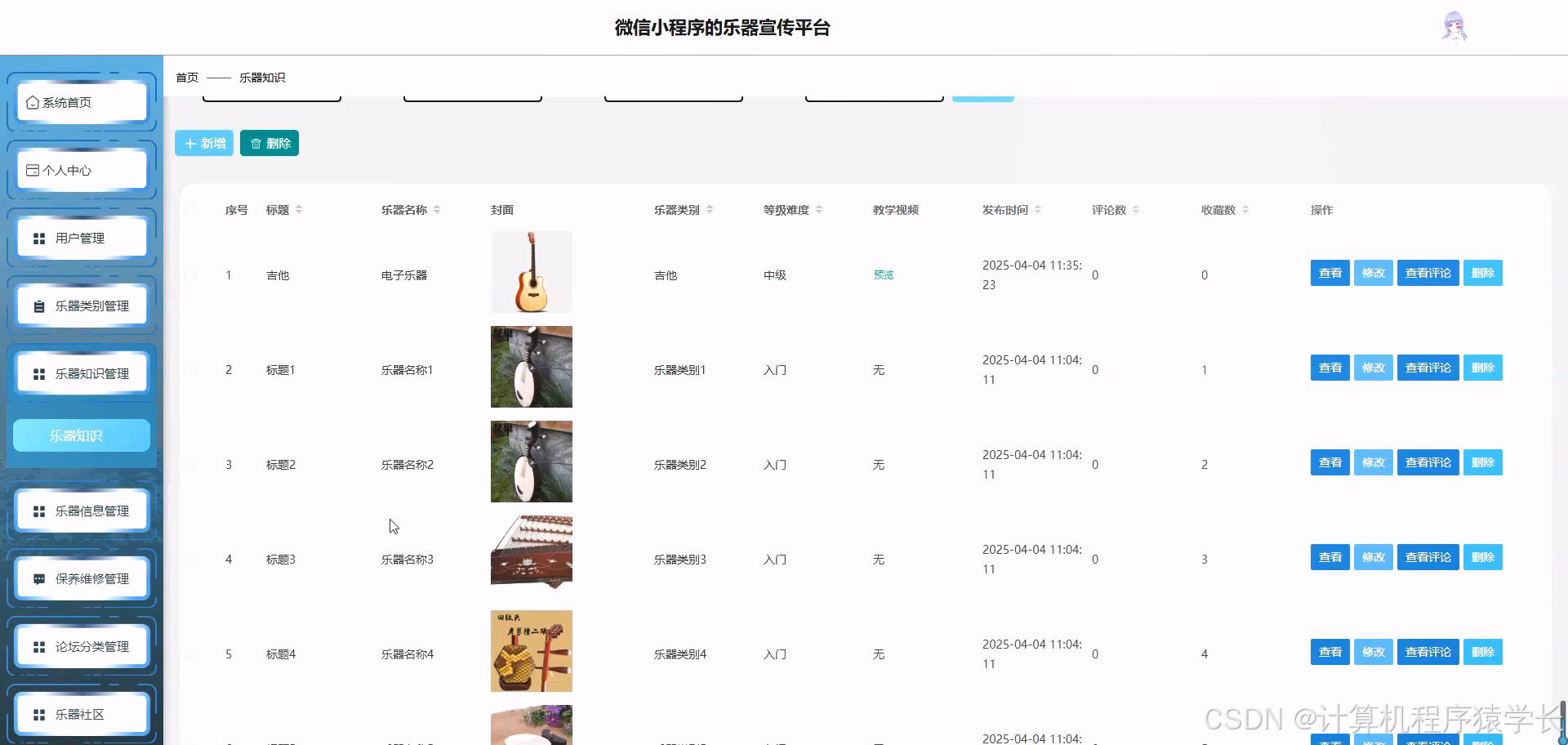Tick the checkbox next to 标题3
This screenshot has width=1568, height=745.
[190, 559]
